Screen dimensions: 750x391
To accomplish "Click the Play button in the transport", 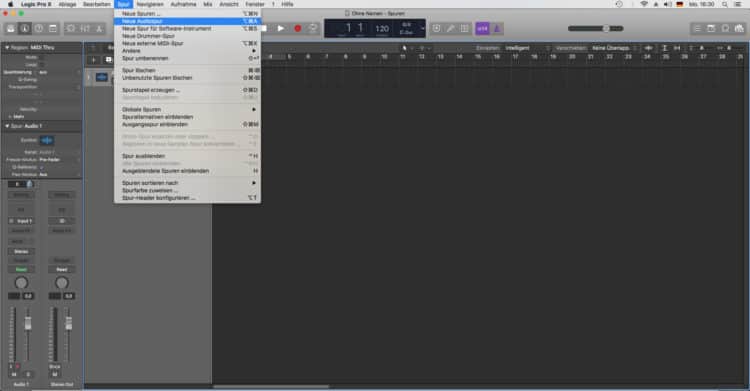I will [x=281, y=28].
